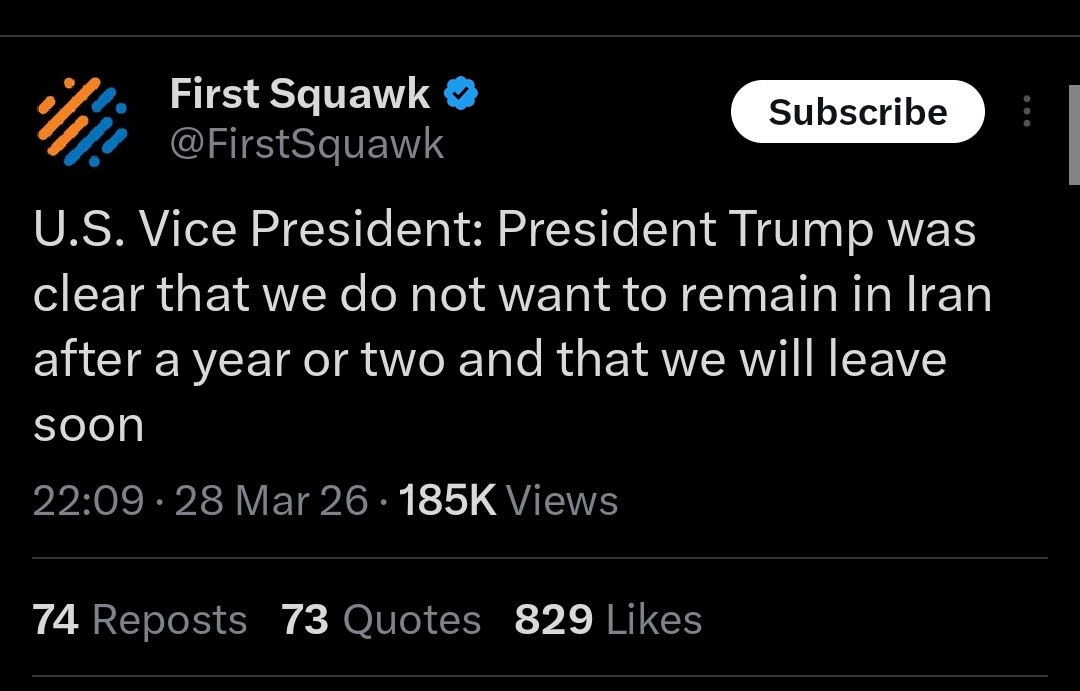View the 74 Reposts list
The width and height of the screenshot is (1080, 691).
click(140, 620)
